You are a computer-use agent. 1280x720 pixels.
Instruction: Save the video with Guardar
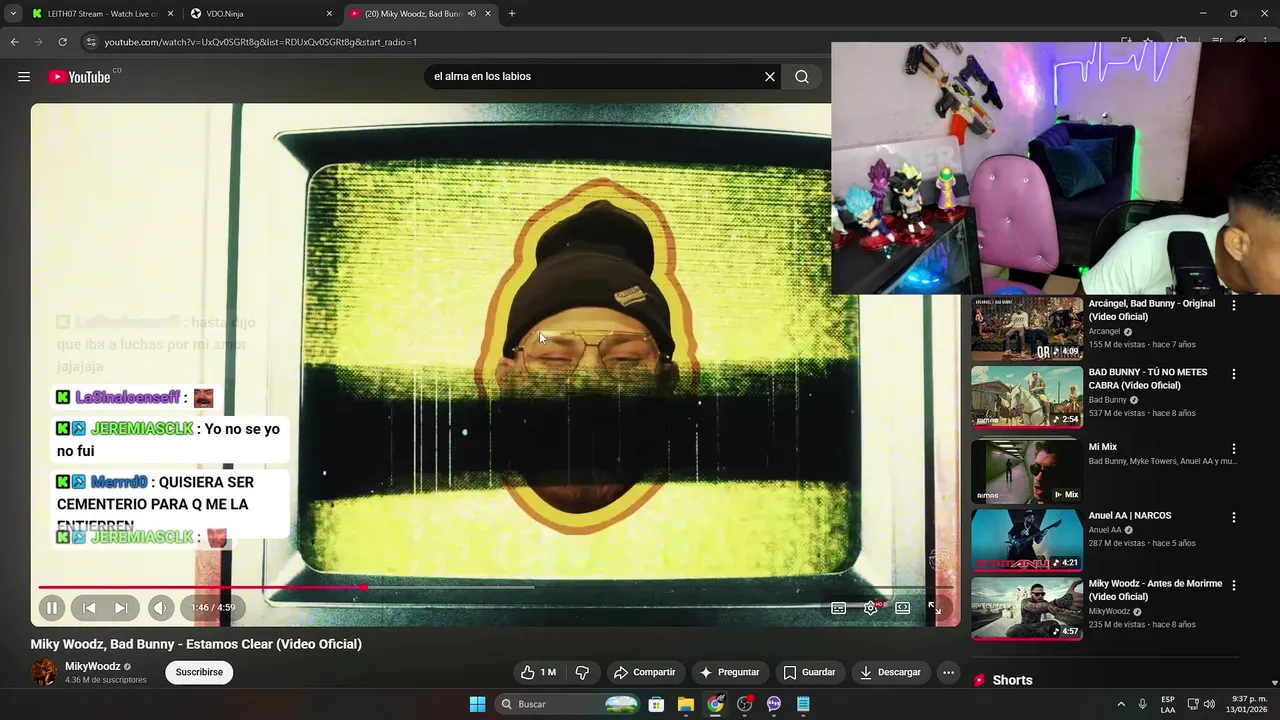(809, 672)
